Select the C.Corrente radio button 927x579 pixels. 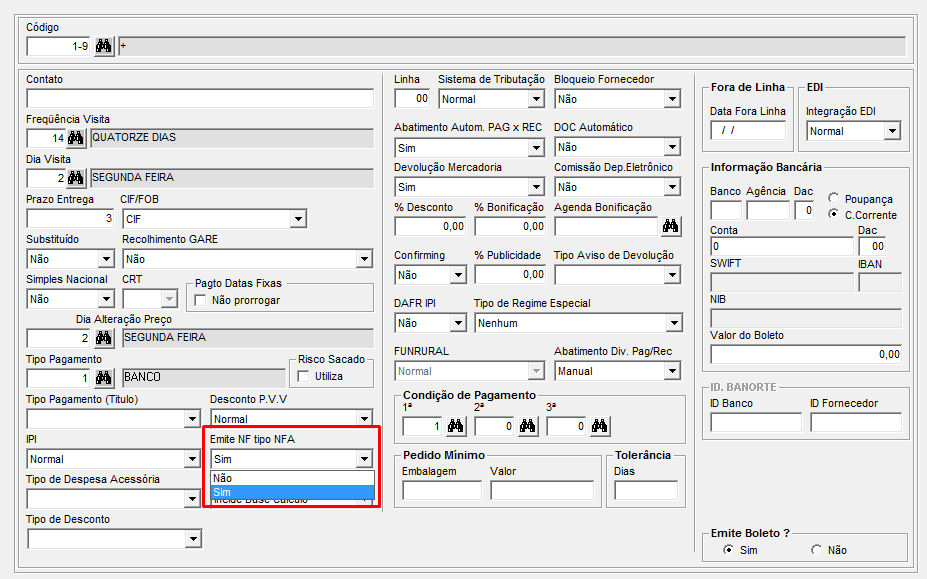tap(834, 215)
